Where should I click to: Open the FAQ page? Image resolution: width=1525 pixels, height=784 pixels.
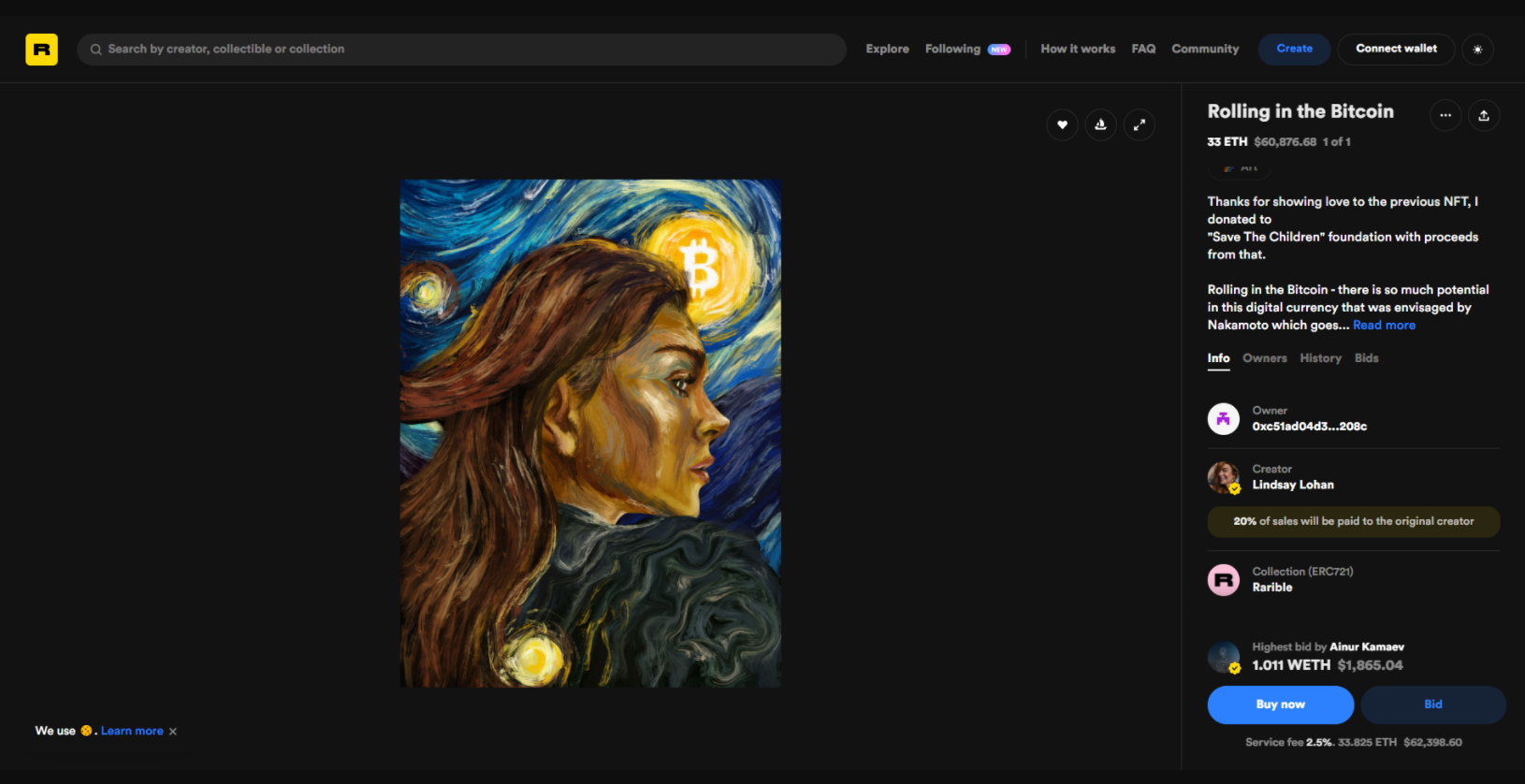(x=1143, y=49)
